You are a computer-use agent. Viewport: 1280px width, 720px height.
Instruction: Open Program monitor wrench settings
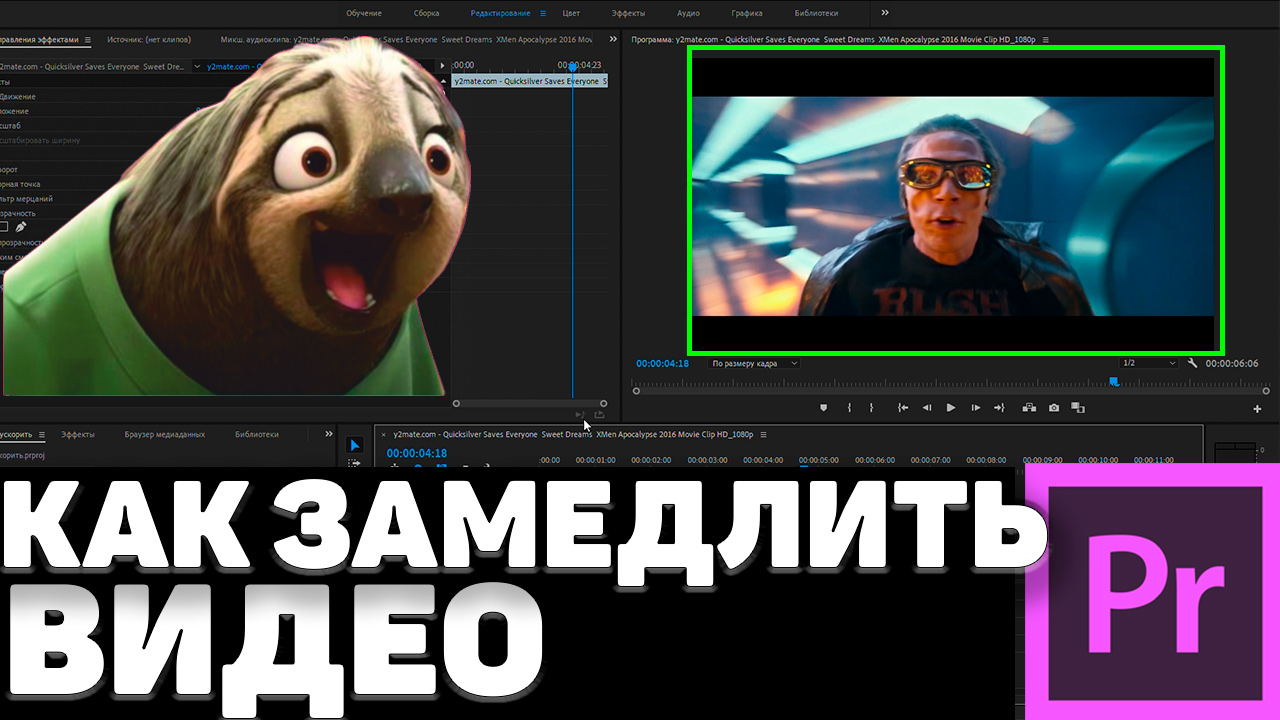pos(1192,363)
